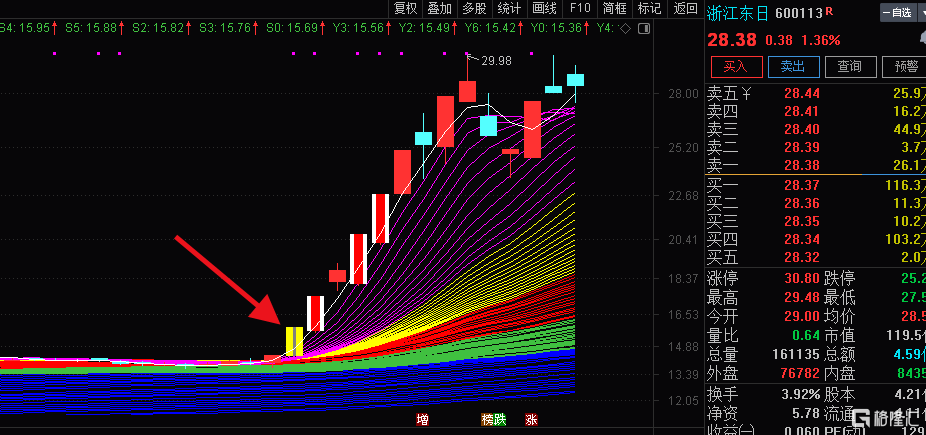926x435 pixels.
Task: Select the latest cyan candlestick
Action: pos(575,80)
